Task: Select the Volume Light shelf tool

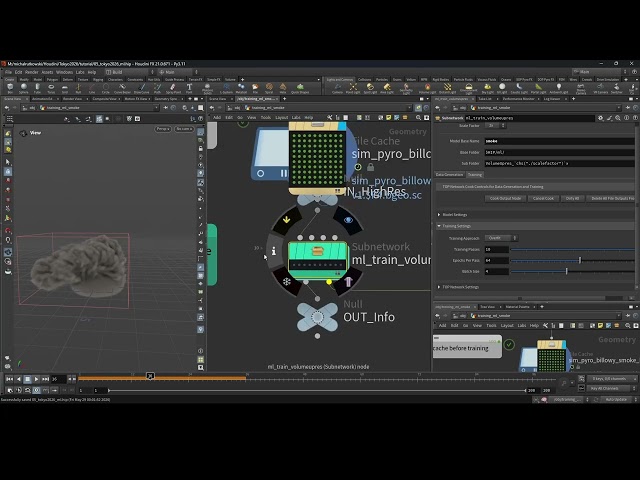Action: (427, 88)
